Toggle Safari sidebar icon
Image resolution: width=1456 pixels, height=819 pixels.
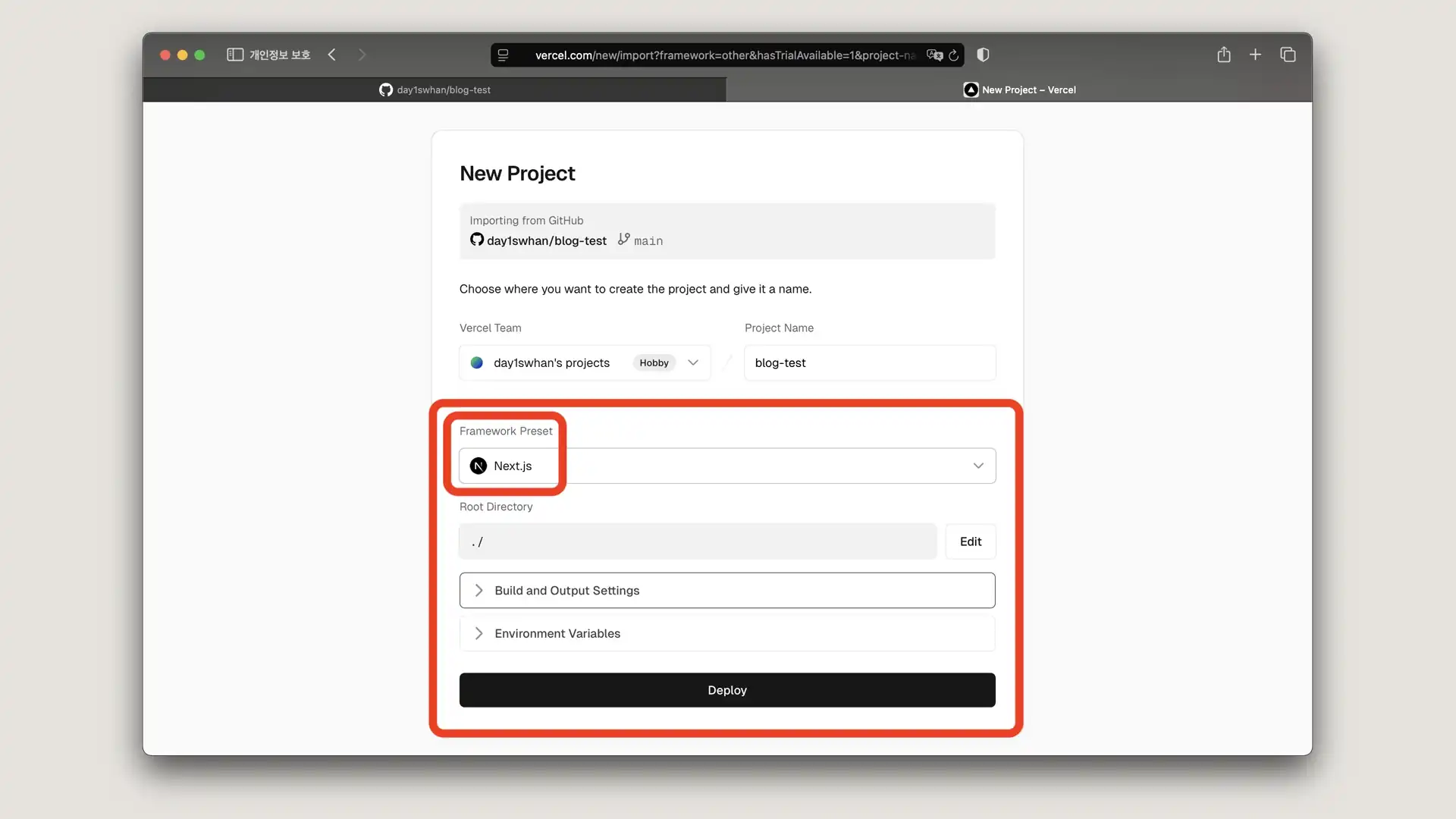235,55
